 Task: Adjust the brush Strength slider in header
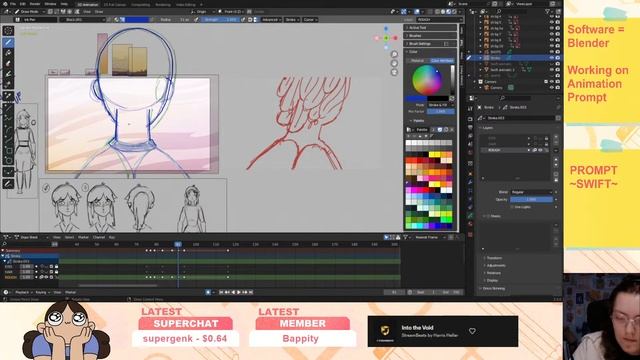point(220,20)
